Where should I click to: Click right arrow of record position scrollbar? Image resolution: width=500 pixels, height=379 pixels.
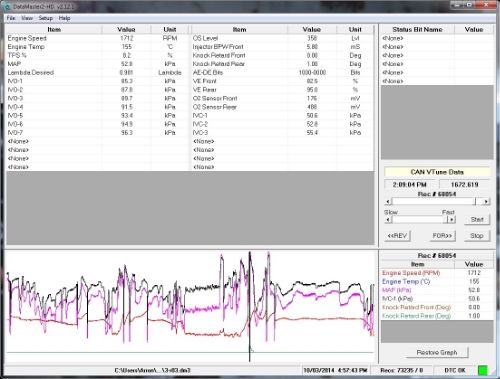point(486,201)
